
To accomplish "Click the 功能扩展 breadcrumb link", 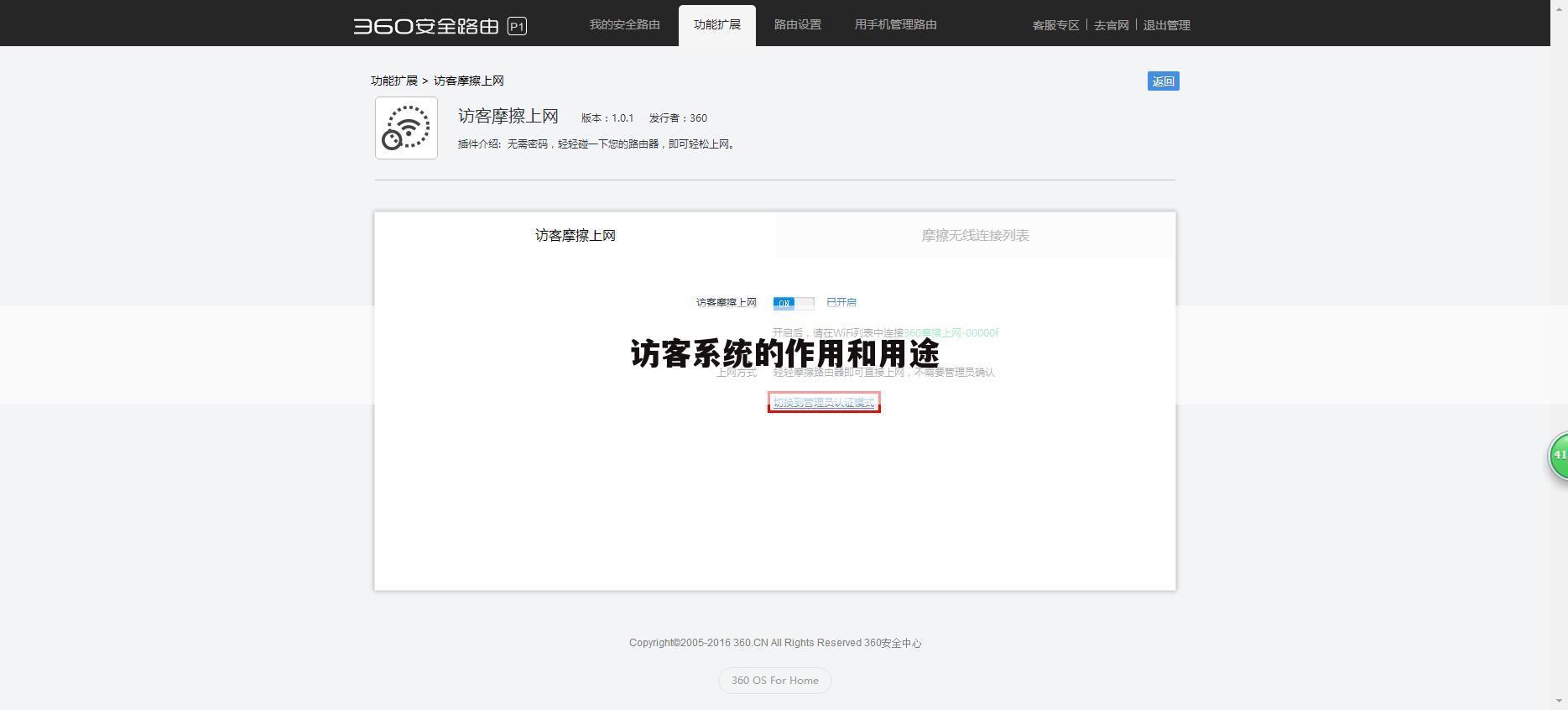I will pos(394,81).
